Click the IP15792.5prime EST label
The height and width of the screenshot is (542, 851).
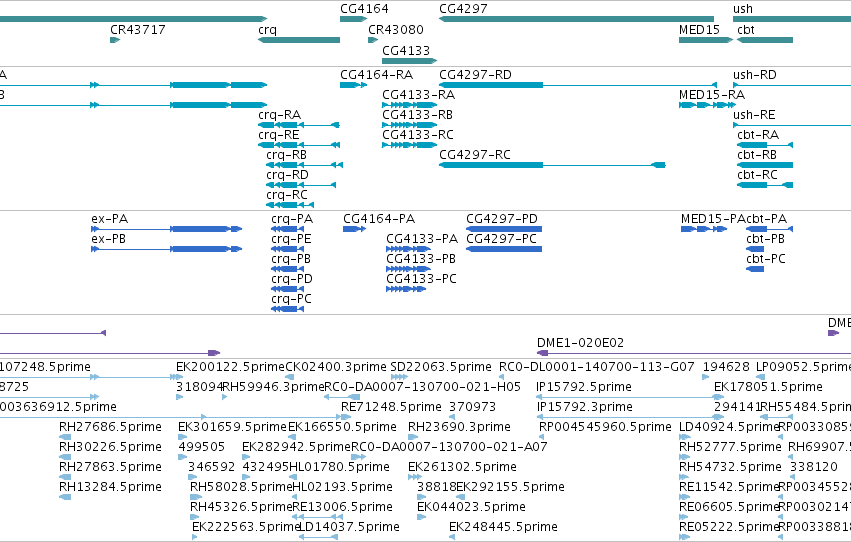pos(584,387)
